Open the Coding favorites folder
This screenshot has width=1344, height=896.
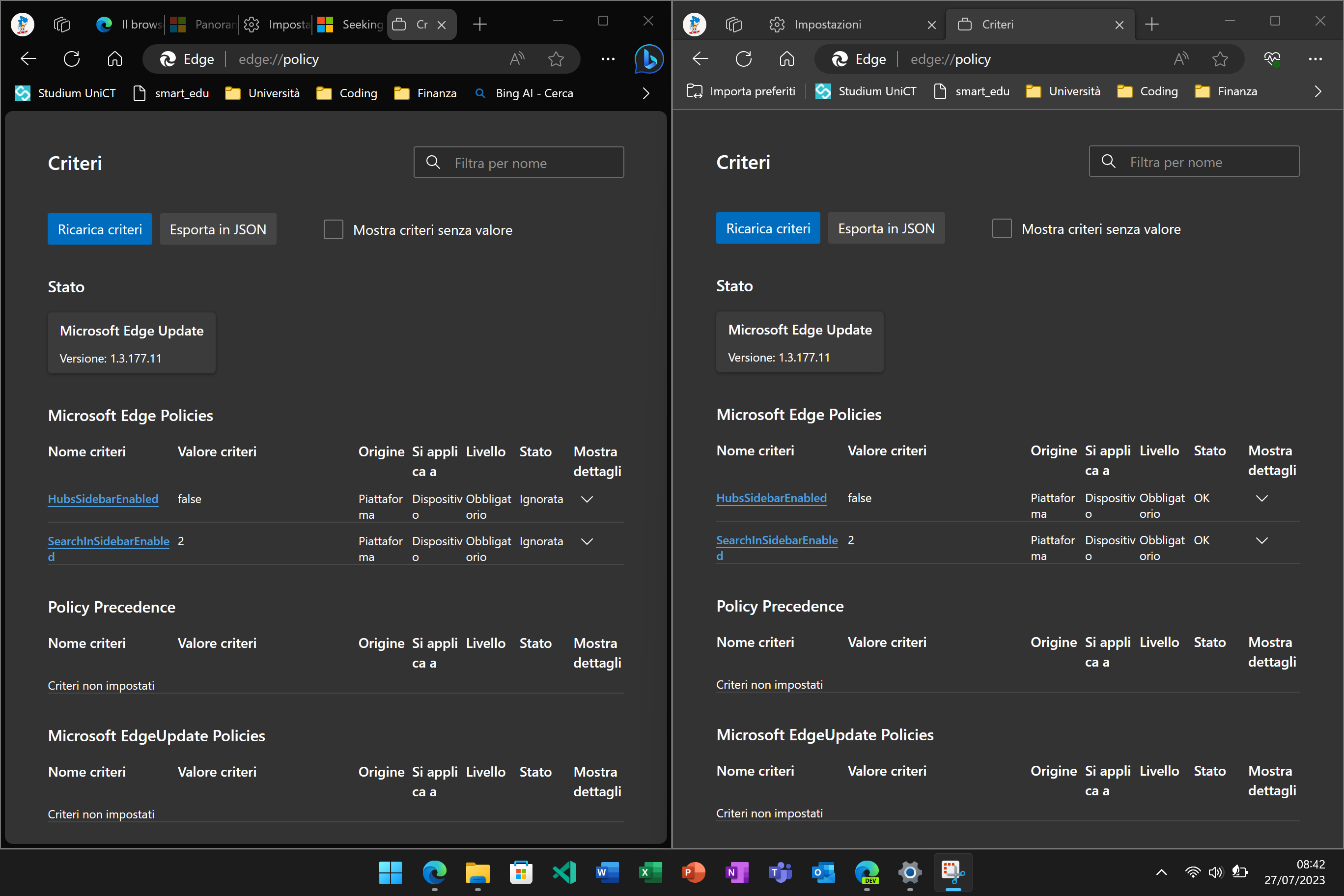tap(346, 93)
